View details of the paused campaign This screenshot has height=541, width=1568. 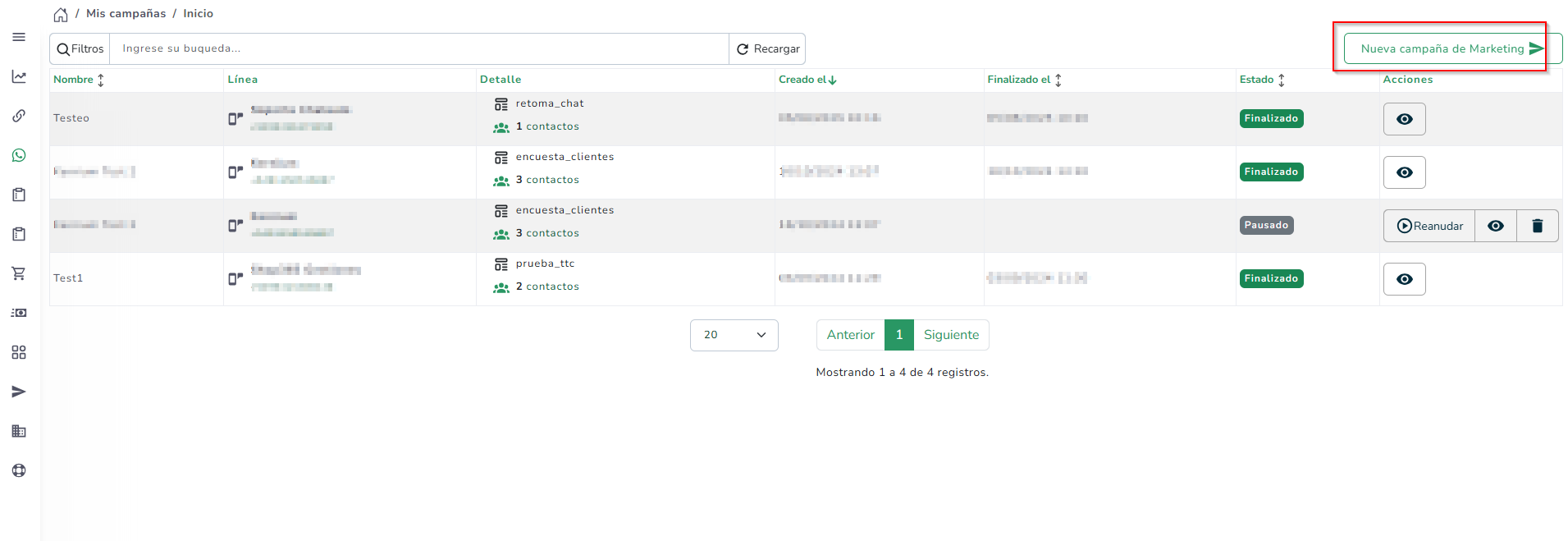pyautogui.click(x=1495, y=226)
